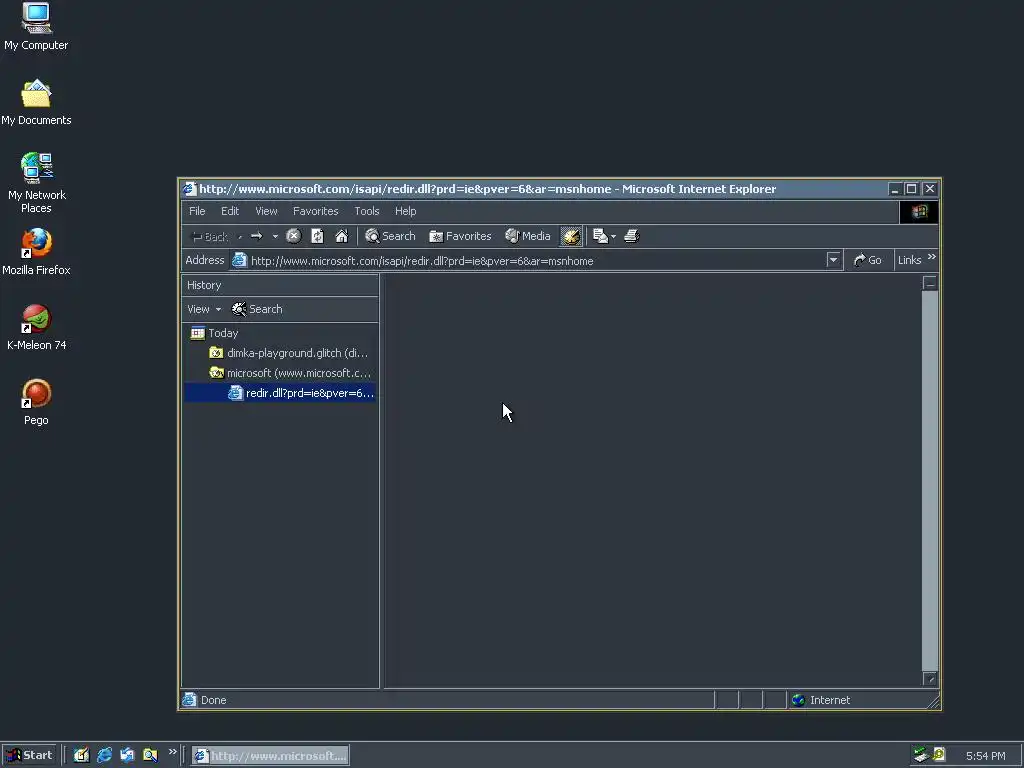This screenshot has height=768, width=1024.
Task: Open the Help menu
Action: point(406,211)
